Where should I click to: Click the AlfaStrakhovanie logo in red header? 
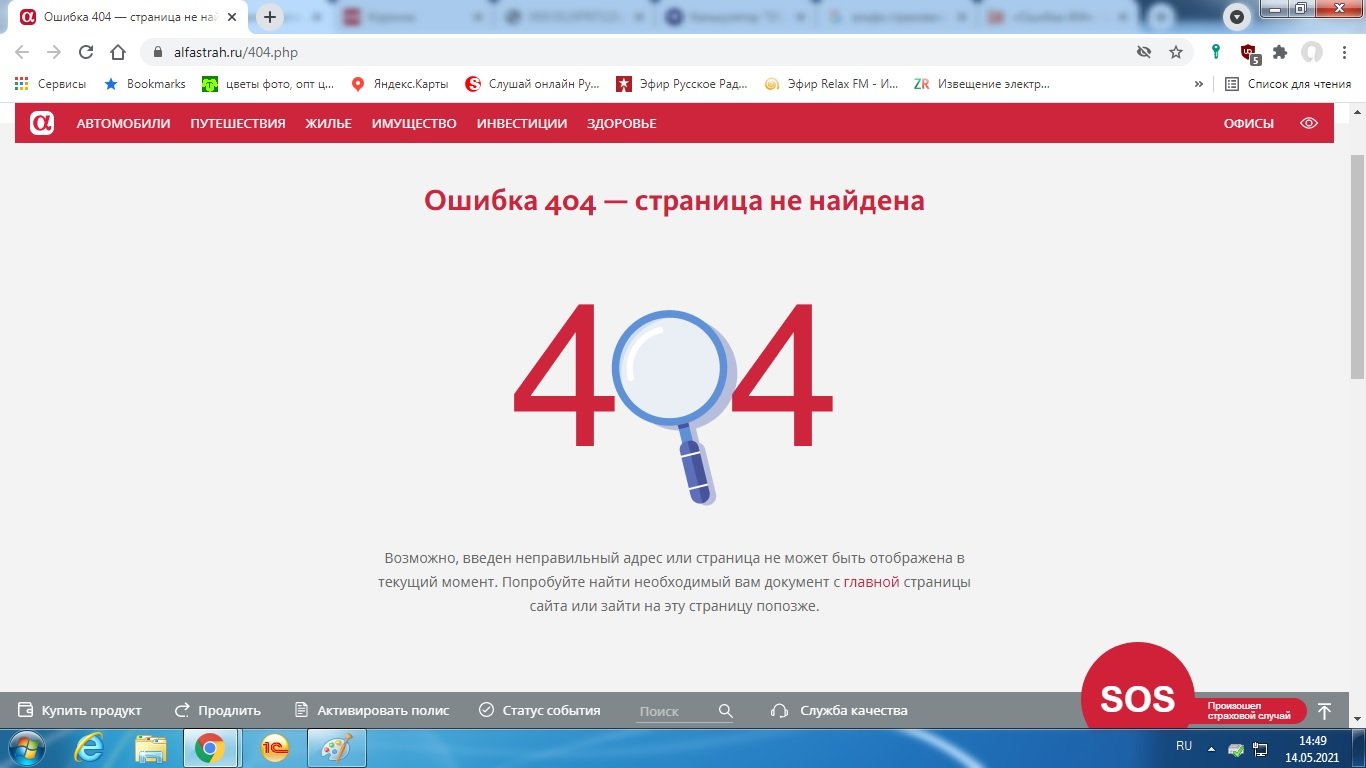[42, 123]
